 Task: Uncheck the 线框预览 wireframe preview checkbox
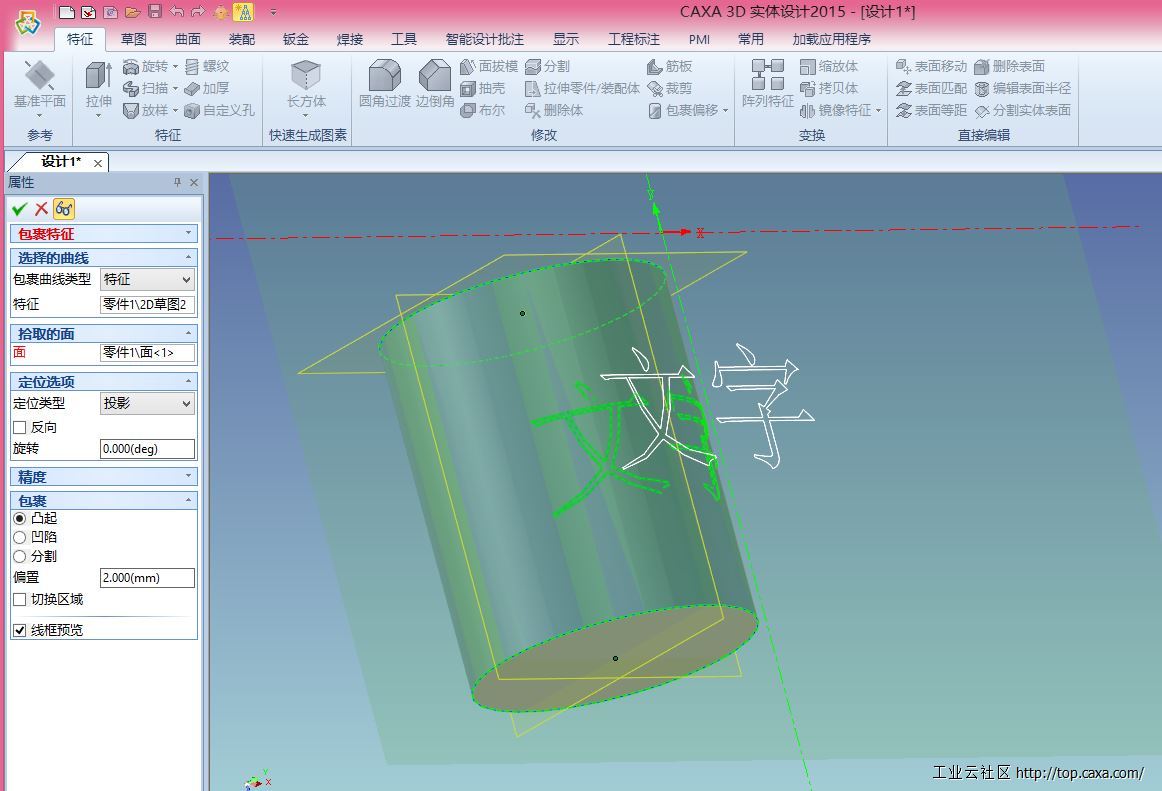[x=20, y=630]
